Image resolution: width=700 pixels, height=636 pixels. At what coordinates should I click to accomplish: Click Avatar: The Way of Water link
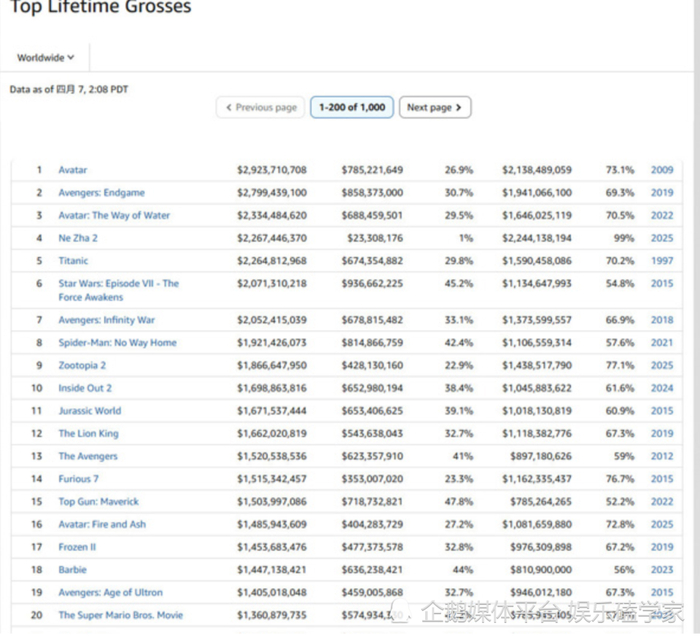[114, 215]
